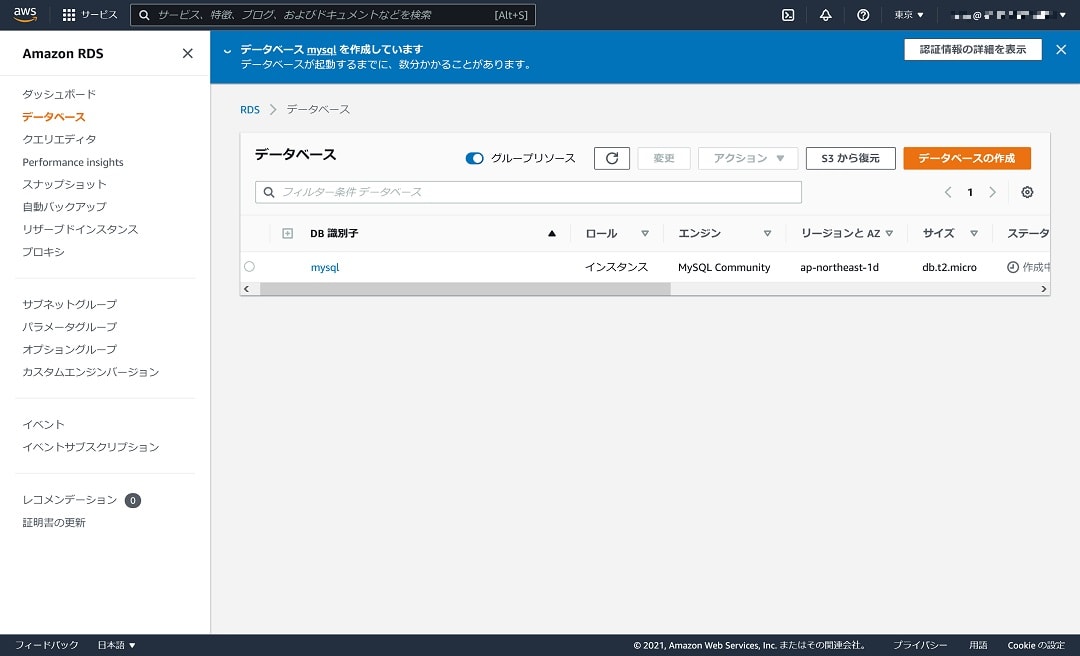The width and height of the screenshot is (1080, 656).
Task: Click the 変更 button
Action: (x=663, y=158)
